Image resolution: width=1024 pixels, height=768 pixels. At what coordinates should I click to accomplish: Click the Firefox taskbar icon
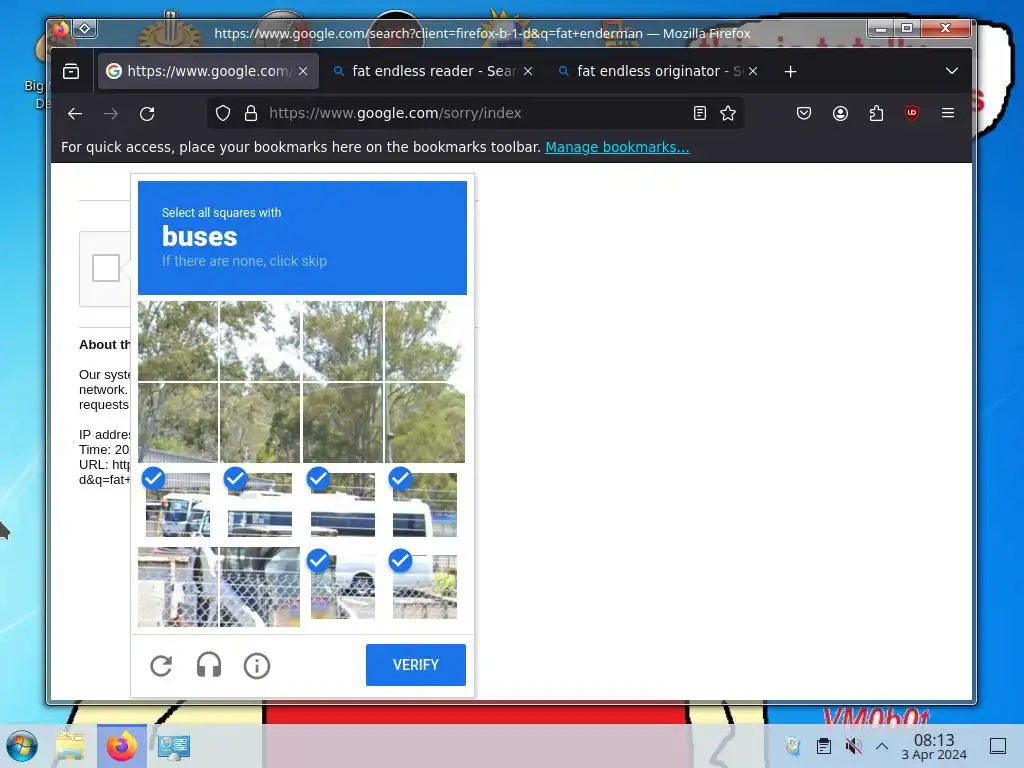pyautogui.click(x=121, y=746)
